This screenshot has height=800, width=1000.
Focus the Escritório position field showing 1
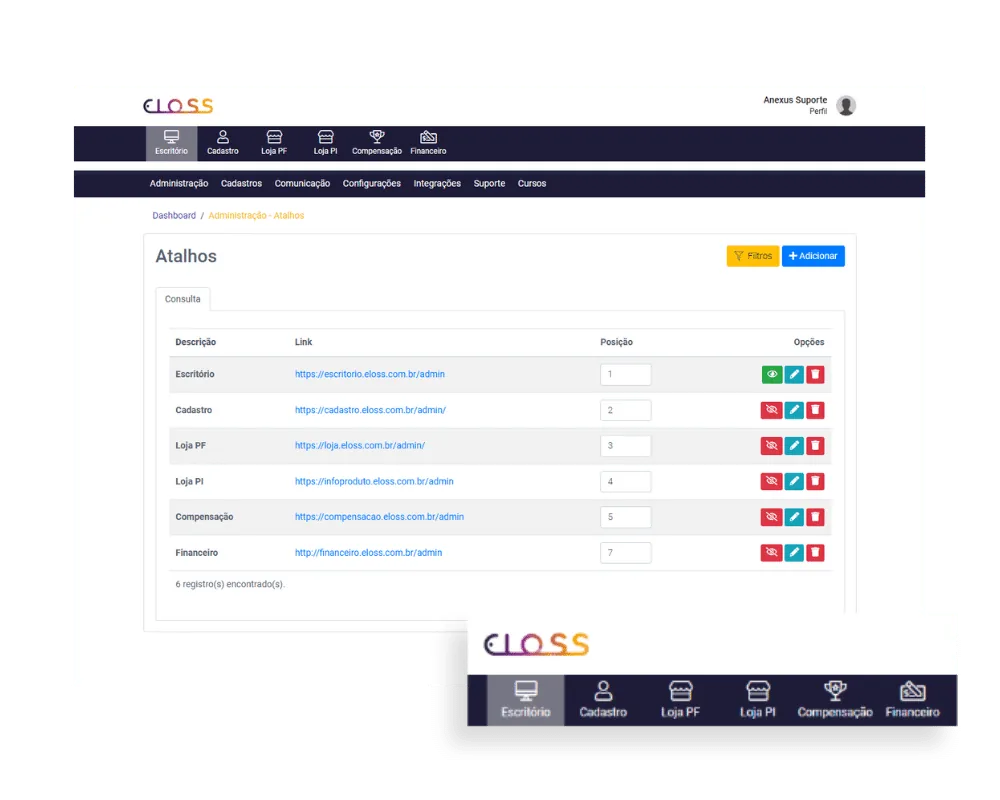(x=626, y=374)
